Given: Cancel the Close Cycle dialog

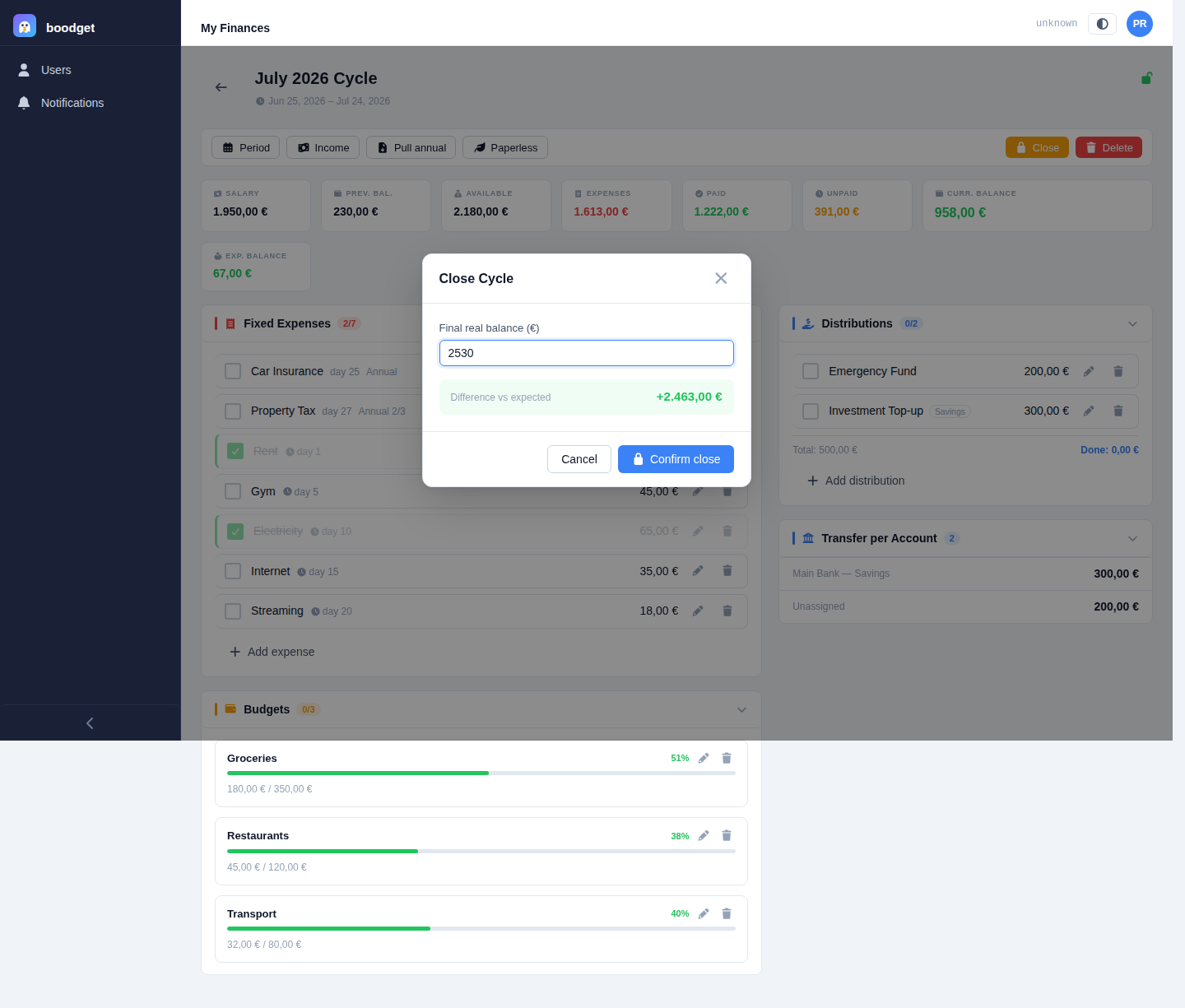Looking at the screenshot, I should [579, 459].
